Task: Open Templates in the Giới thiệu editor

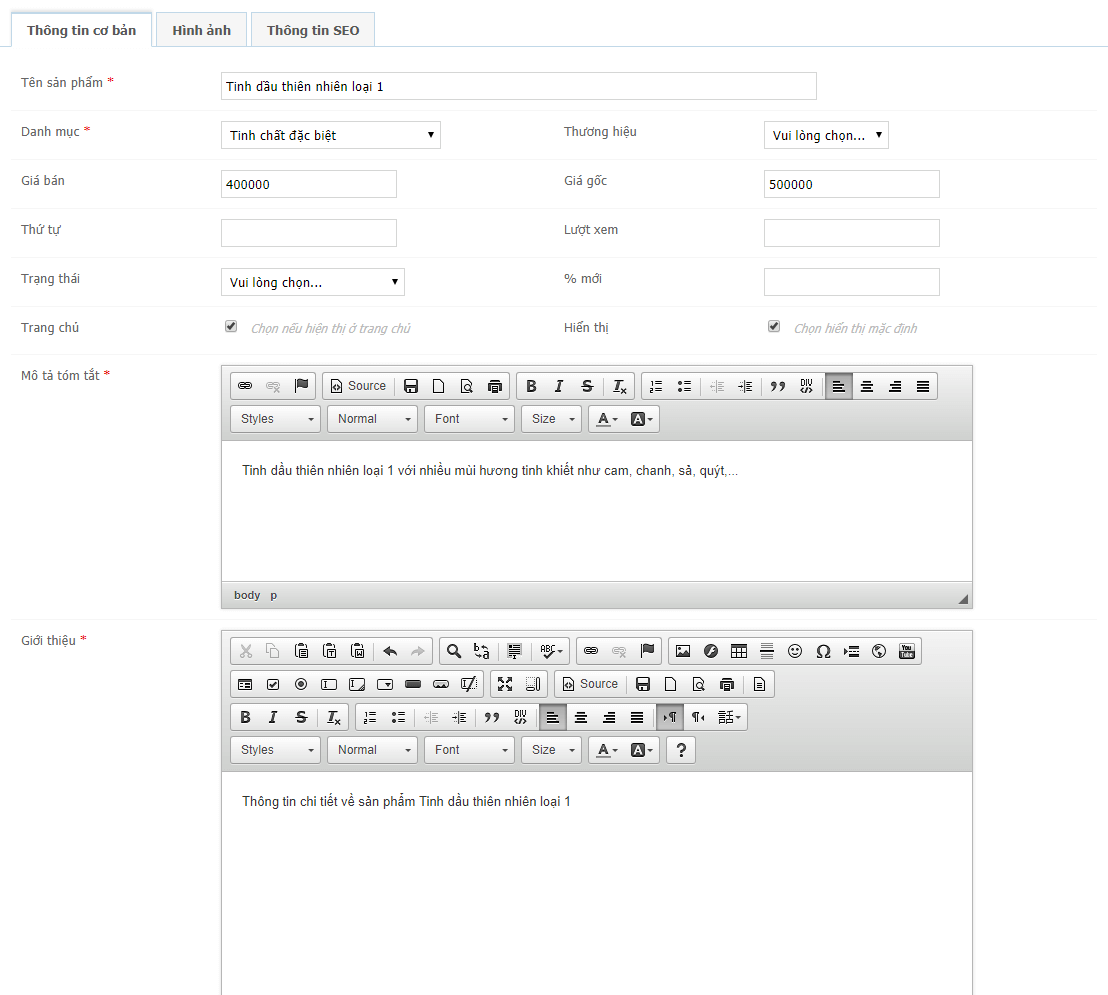Action: [x=760, y=684]
